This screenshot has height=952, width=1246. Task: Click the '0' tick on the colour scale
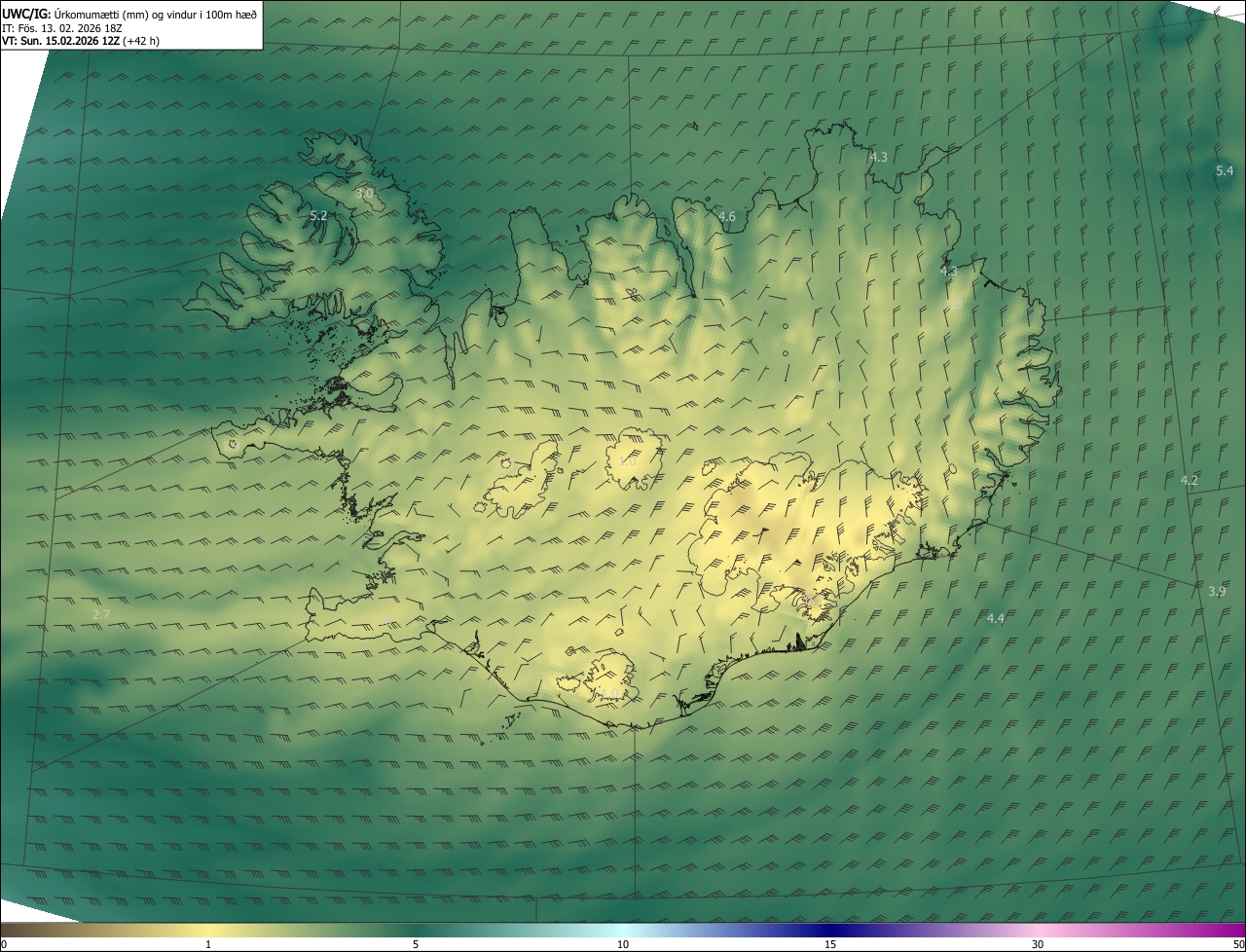tap(3, 944)
